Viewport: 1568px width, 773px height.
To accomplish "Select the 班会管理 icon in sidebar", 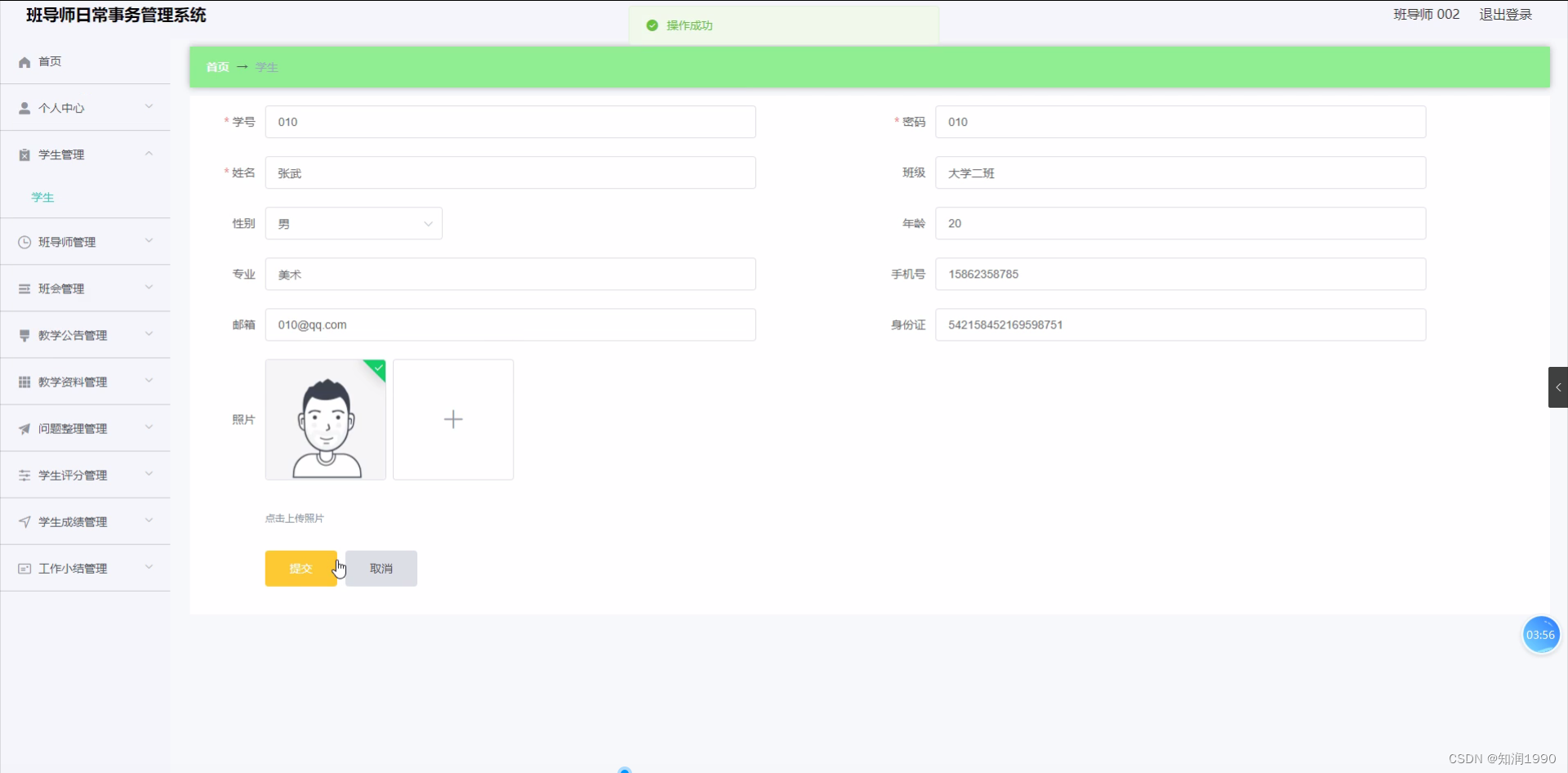I will click(x=24, y=288).
